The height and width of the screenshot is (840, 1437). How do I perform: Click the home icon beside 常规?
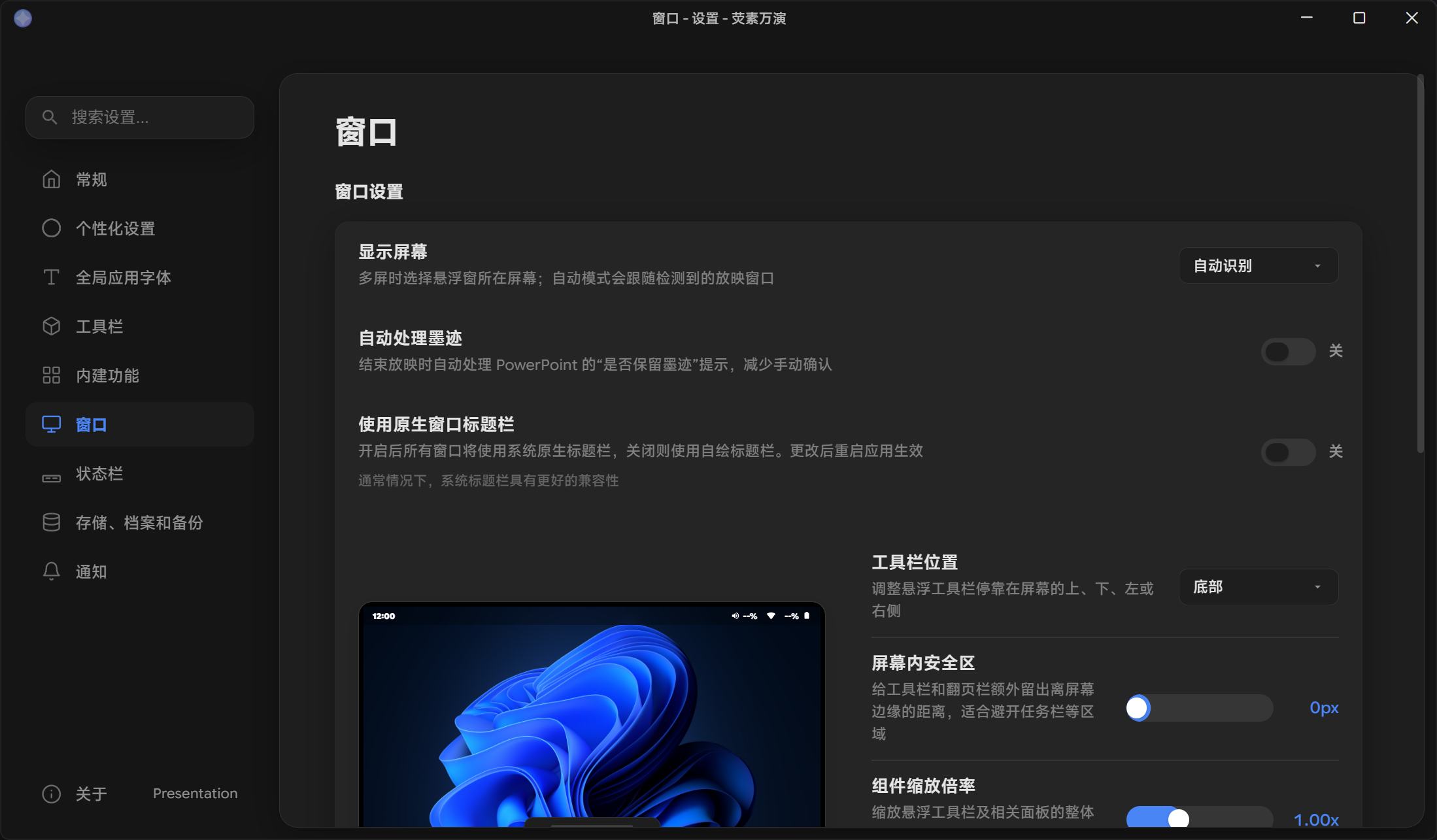51,179
